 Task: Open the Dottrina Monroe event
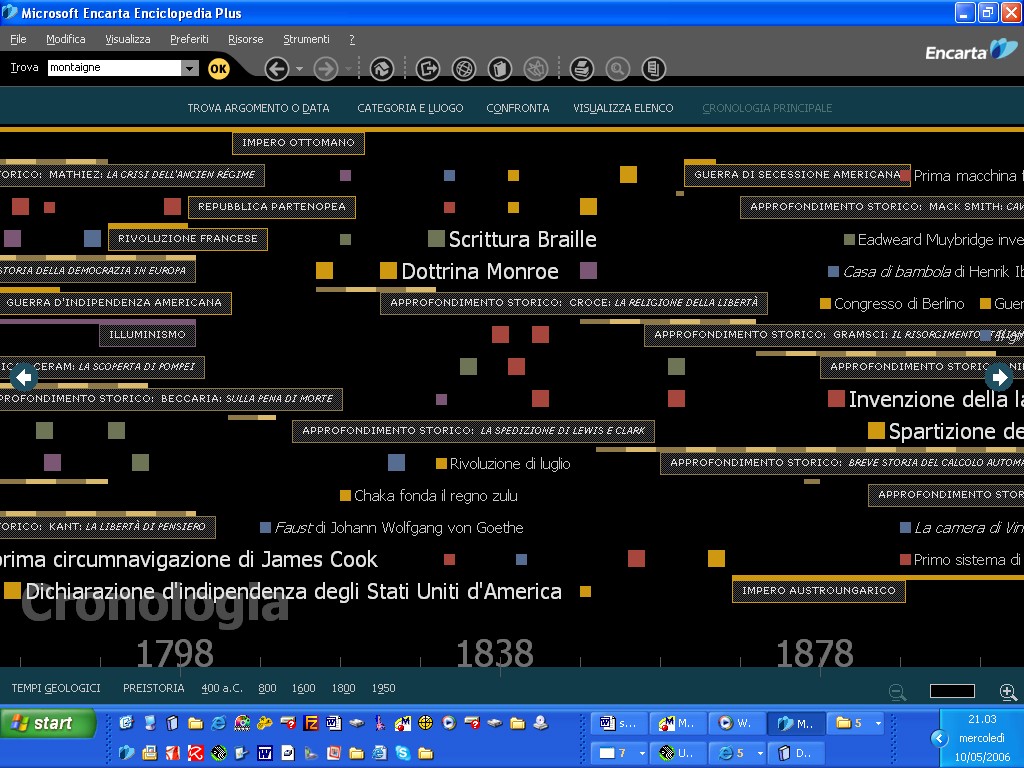tap(470, 271)
